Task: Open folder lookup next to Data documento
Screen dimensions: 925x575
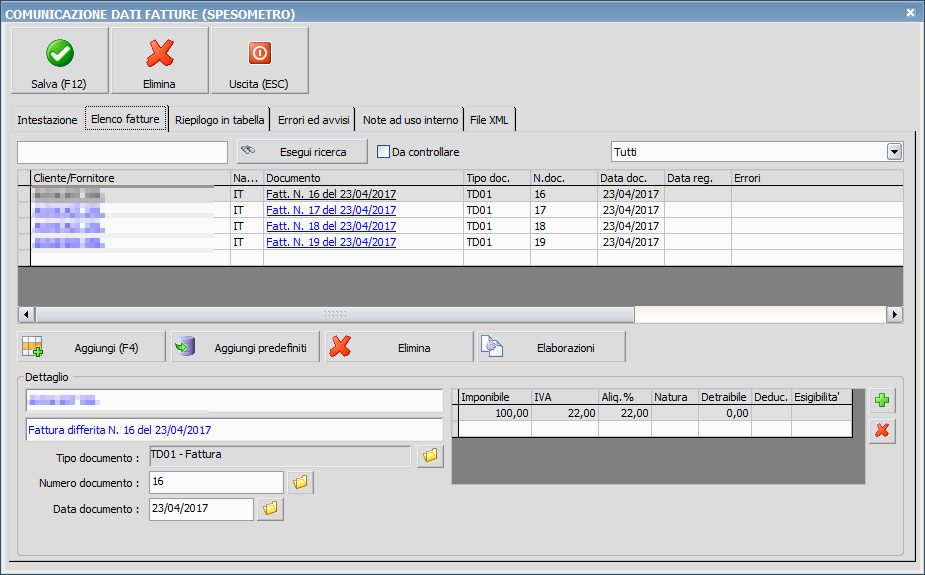Action: tap(270, 508)
